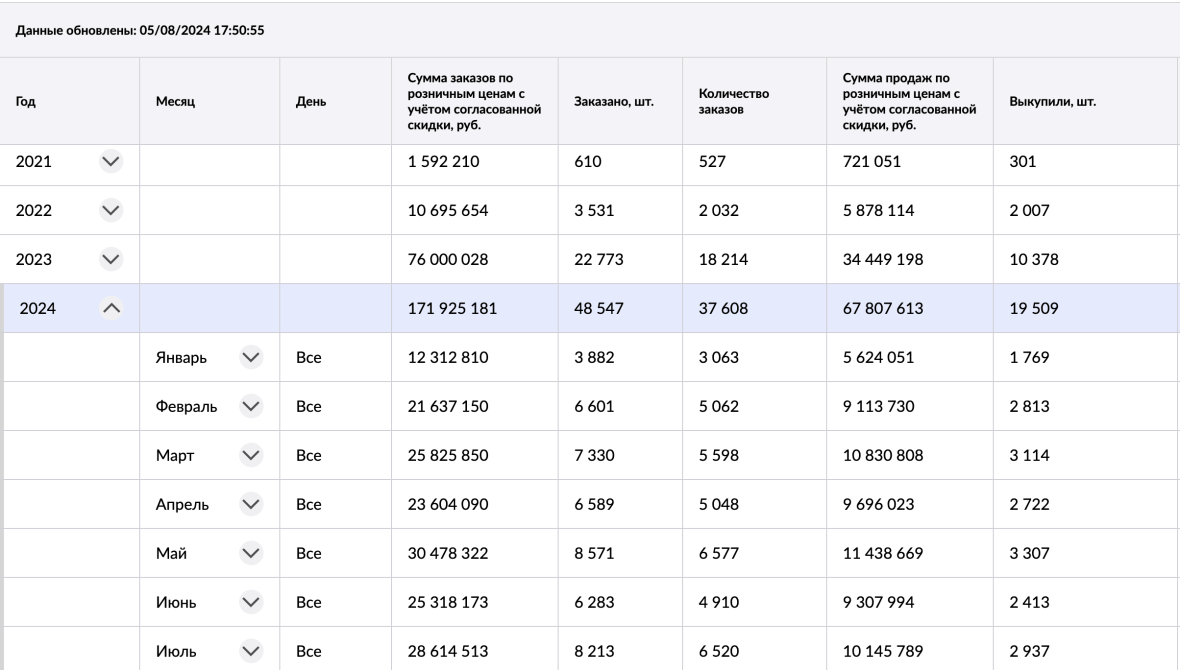Screen dimensions: 1180x670
Task: Click the 10 378 purchased units cell
Action: tap(1086, 259)
